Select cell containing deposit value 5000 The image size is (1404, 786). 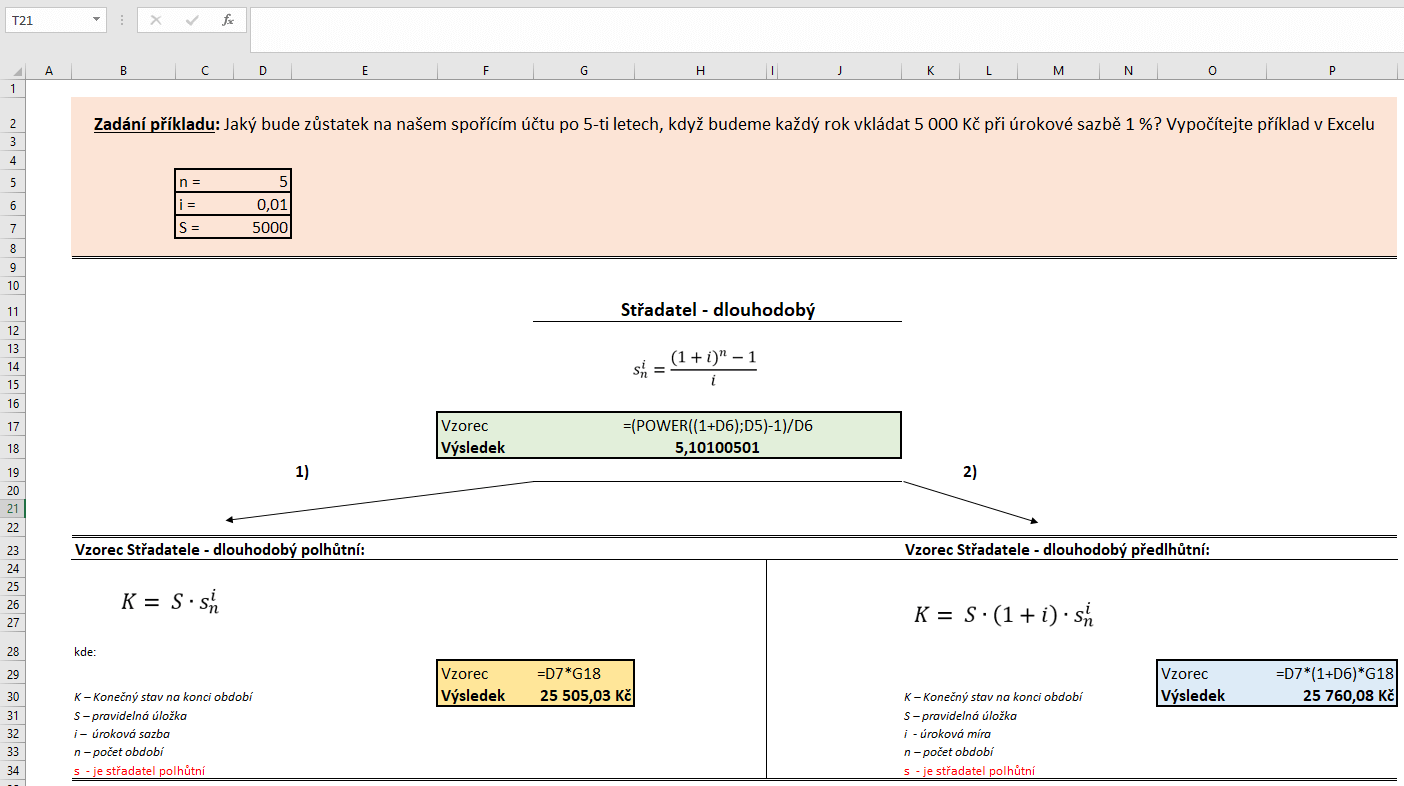(x=262, y=228)
